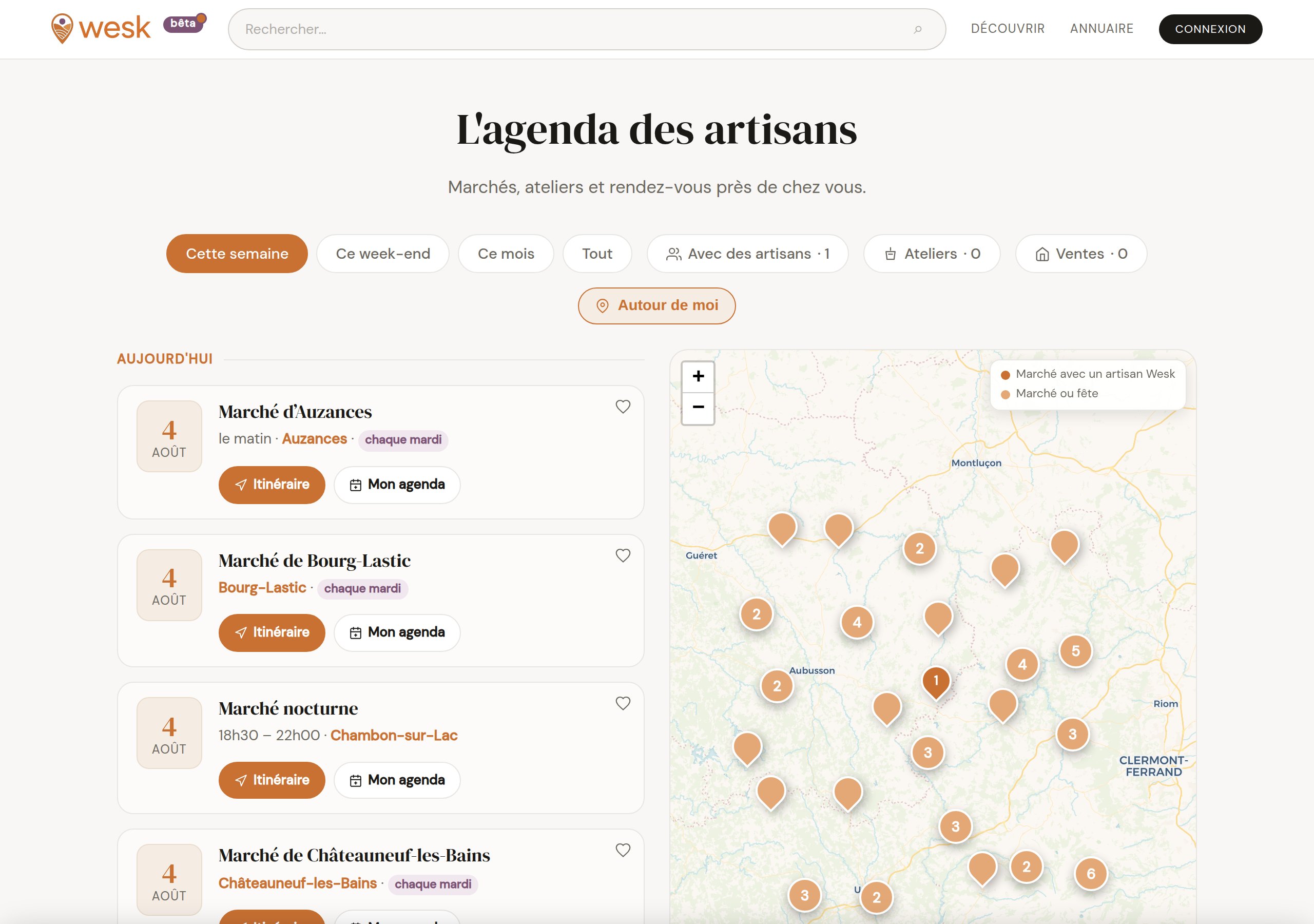1314x924 pixels.
Task: Click chaque mardi tag on Auzances card
Action: 403,440
